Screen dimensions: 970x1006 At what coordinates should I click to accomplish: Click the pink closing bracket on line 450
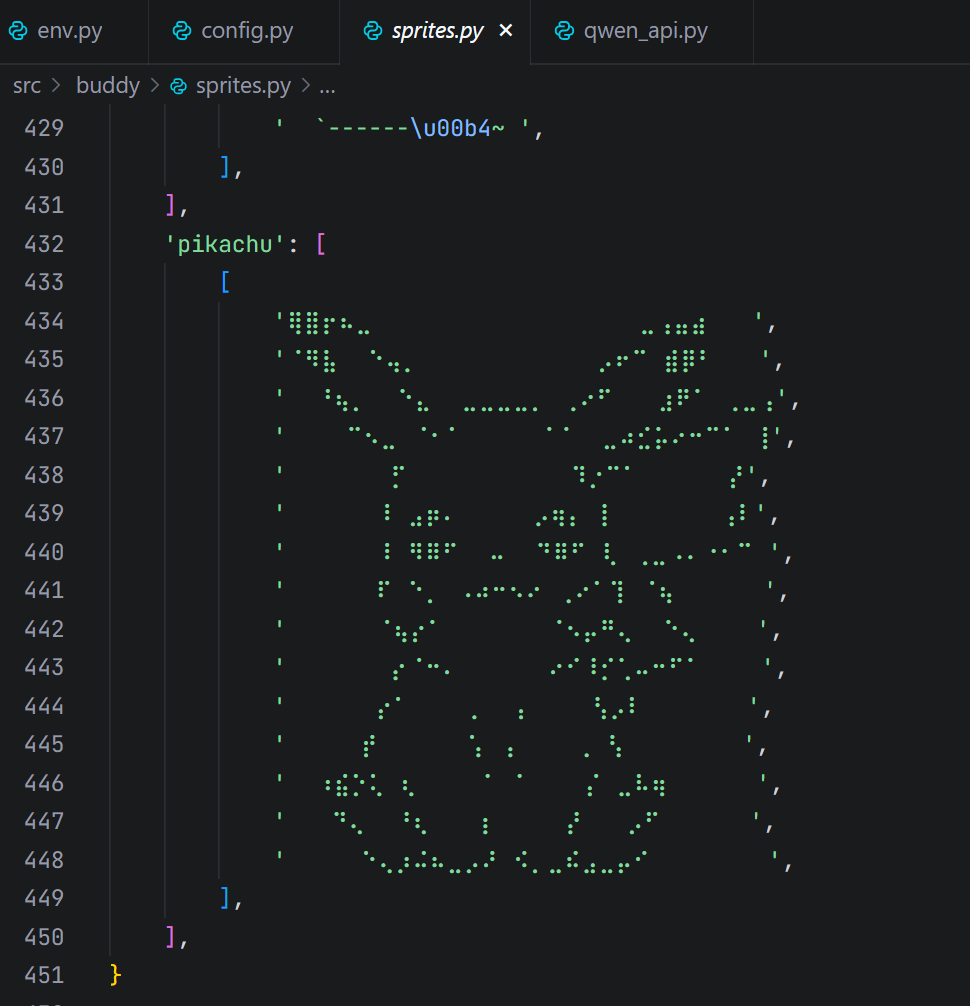pos(170,936)
